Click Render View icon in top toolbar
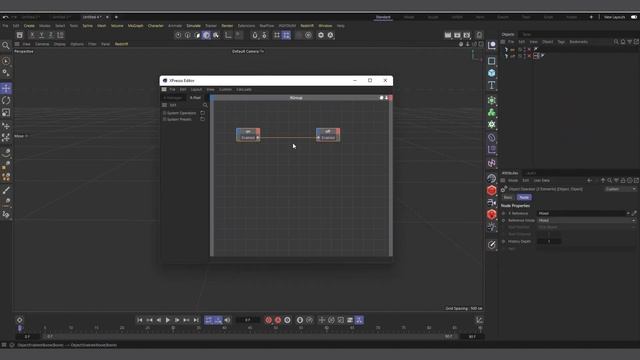640x360 pixels. coord(448,35)
